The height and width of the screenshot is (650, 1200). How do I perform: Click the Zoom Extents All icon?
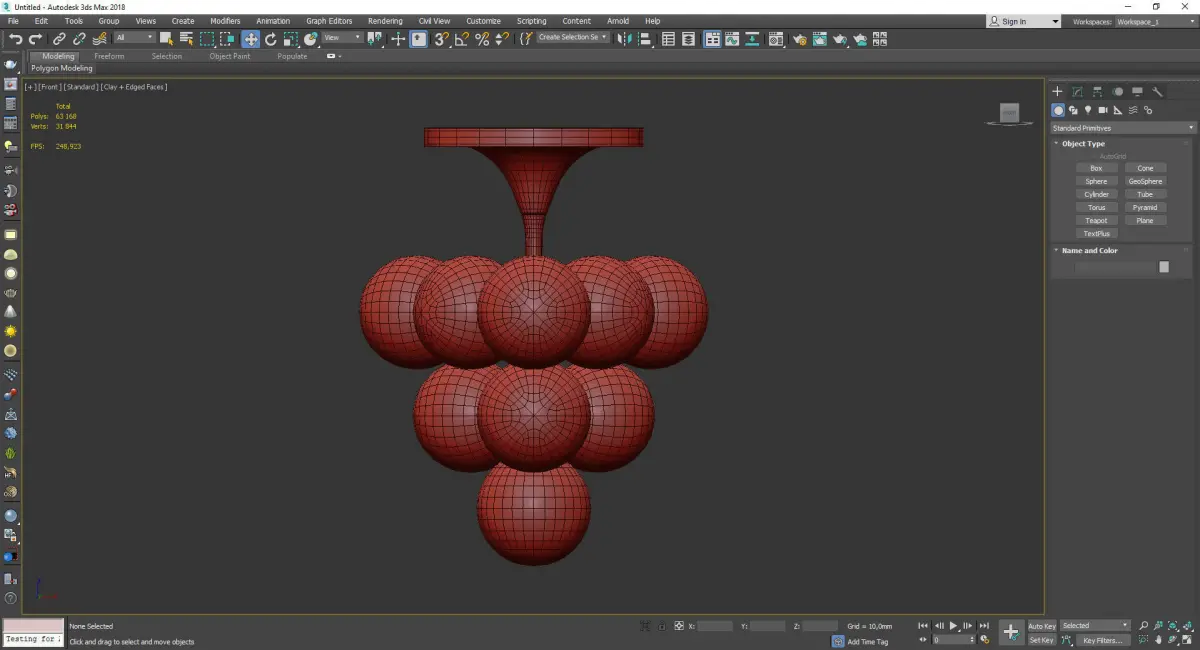pyautogui.click(x=1188, y=626)
